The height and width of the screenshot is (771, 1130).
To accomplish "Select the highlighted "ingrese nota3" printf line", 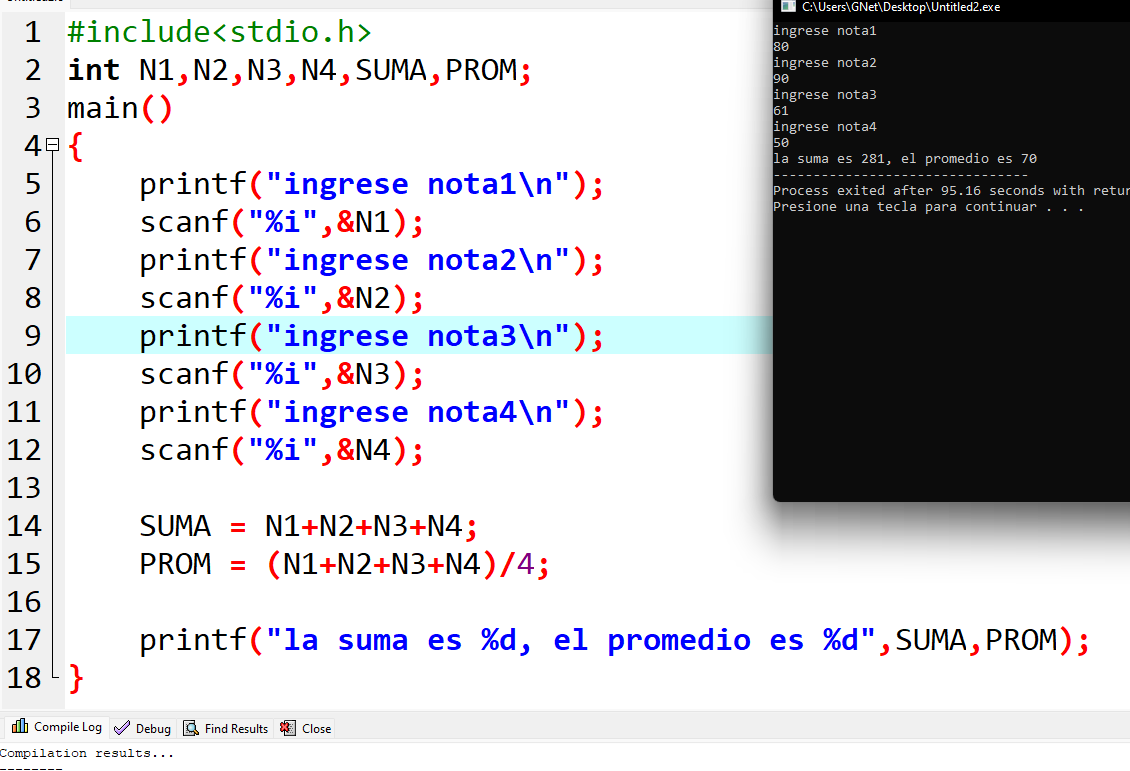I will click(372, 336).
